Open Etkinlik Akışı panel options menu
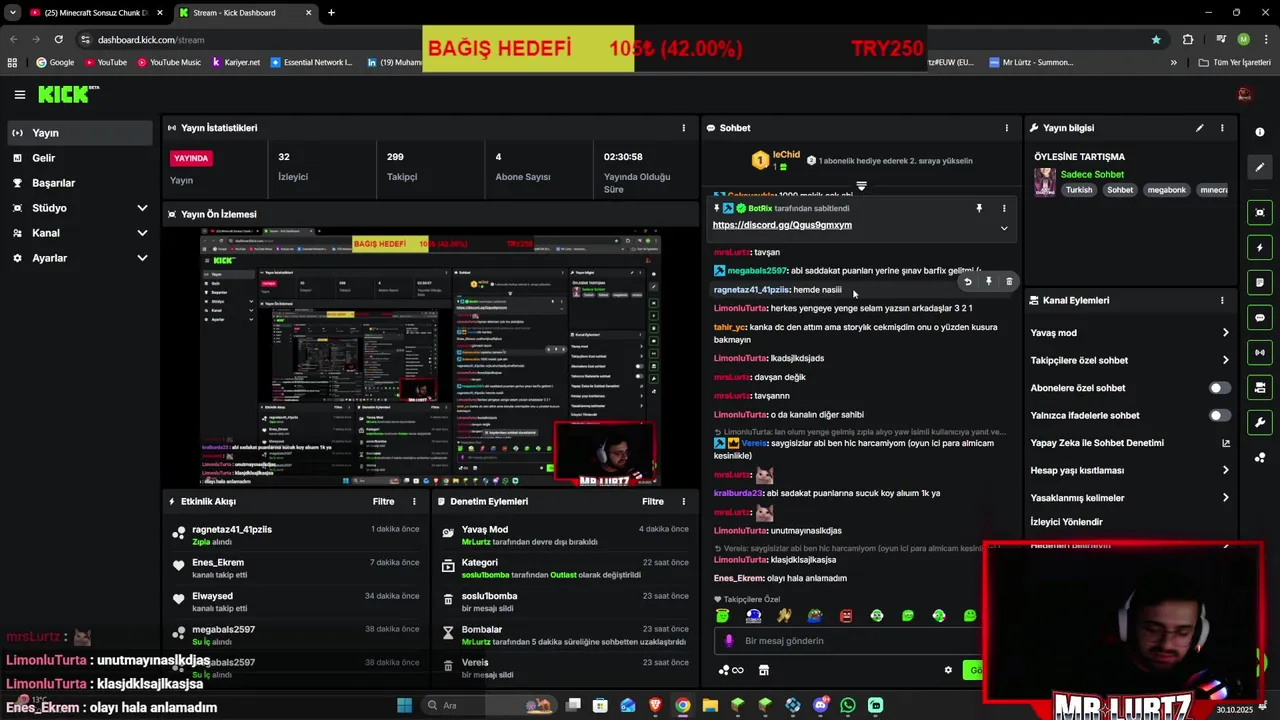The image size is (1280, 720). [414, 501]
